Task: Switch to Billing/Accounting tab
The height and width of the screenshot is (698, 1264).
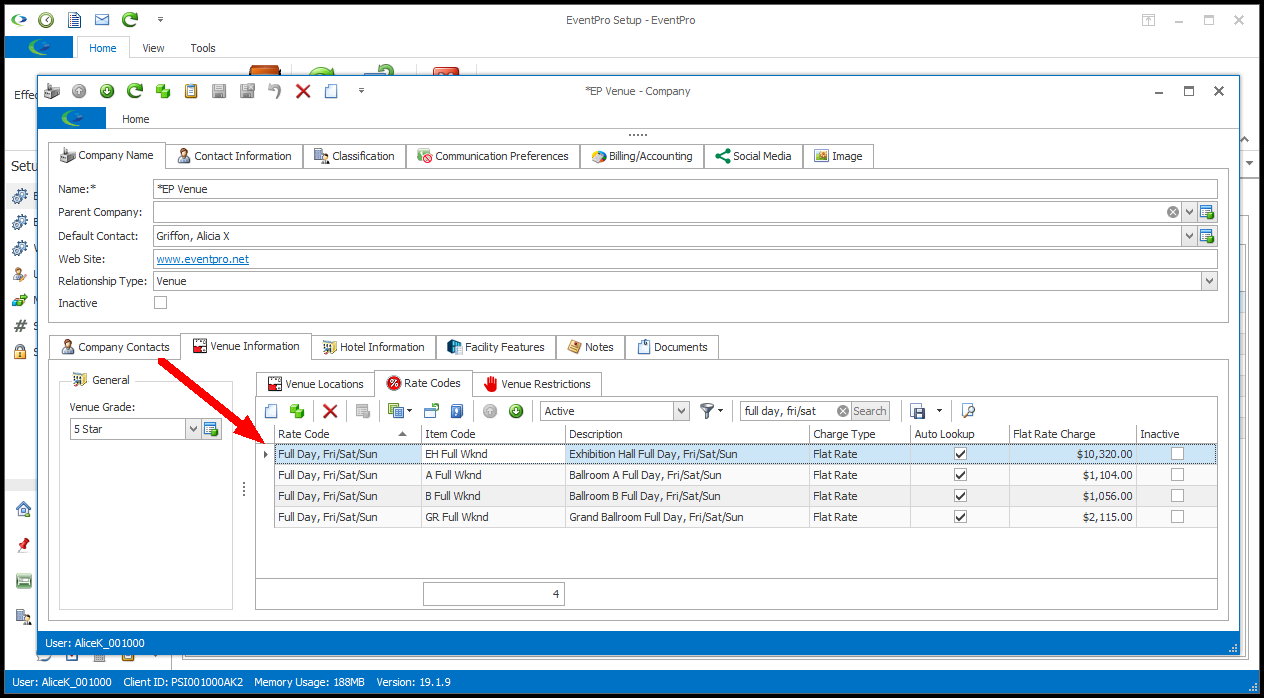Action: point(641,156)
